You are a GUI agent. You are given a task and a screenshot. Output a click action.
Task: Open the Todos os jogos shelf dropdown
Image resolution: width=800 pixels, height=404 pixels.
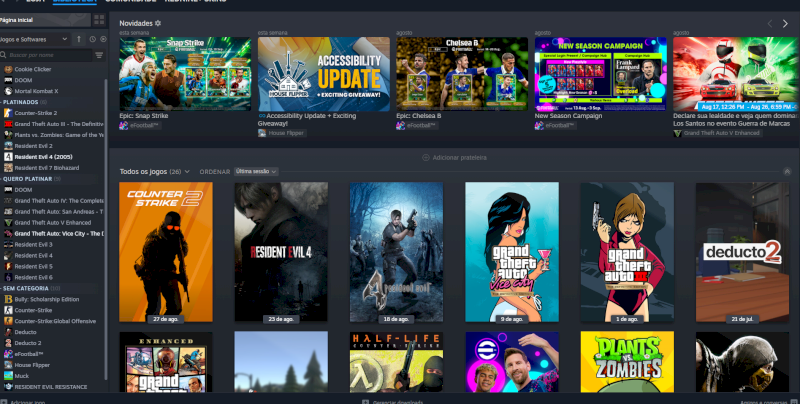(x=187, y=172)
